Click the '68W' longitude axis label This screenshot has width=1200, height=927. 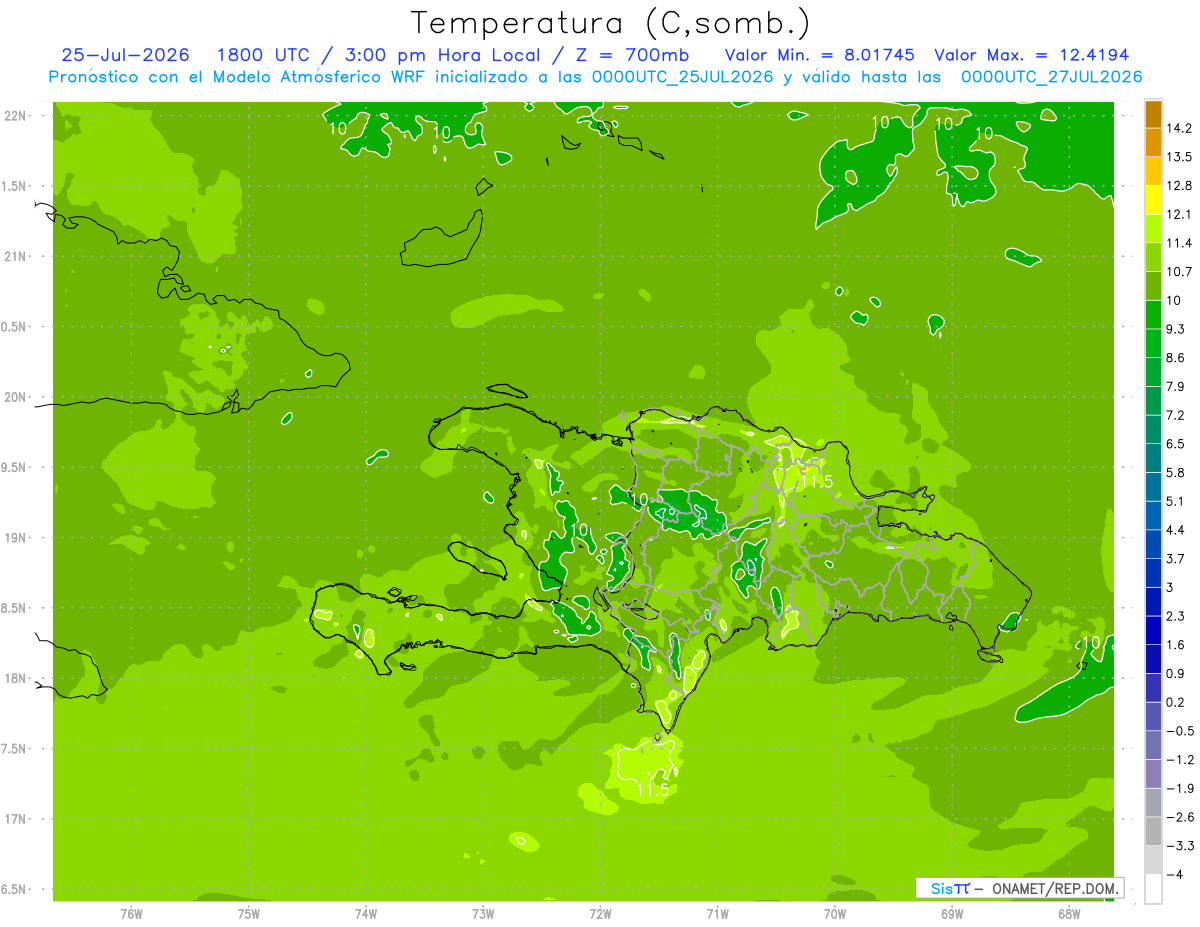(1069, 914)
